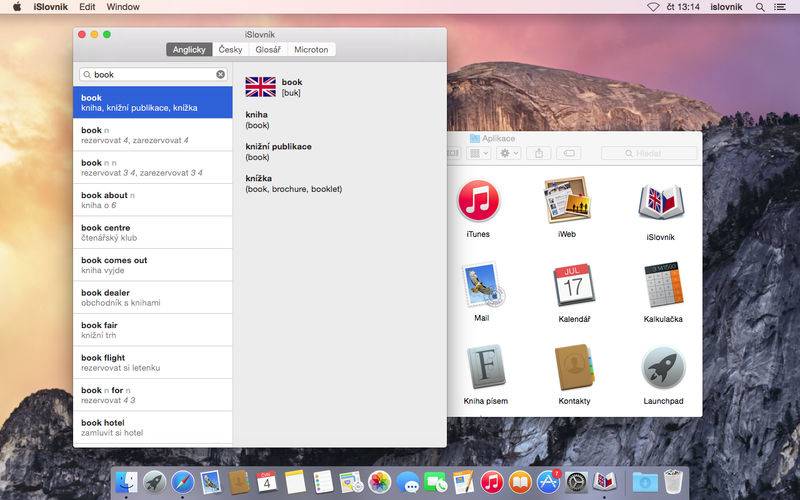Image resolution: width=800 pixels, height=500 pixels.
Task: Open the gear action dropdown in Aplikace
Action: tap(509, 153)
